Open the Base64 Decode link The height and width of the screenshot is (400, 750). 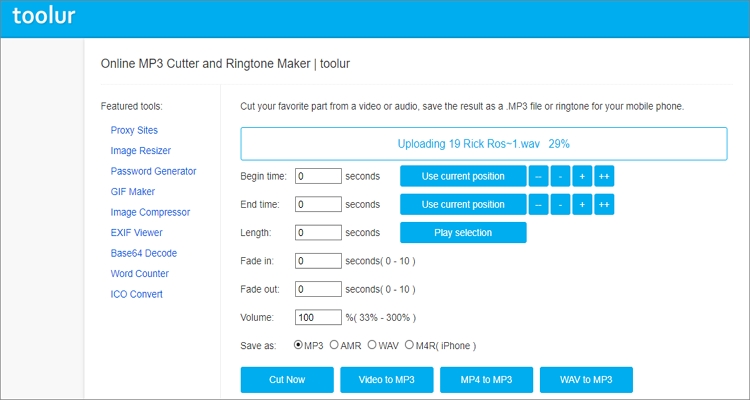pyautogui.click(x=143, y=253)
